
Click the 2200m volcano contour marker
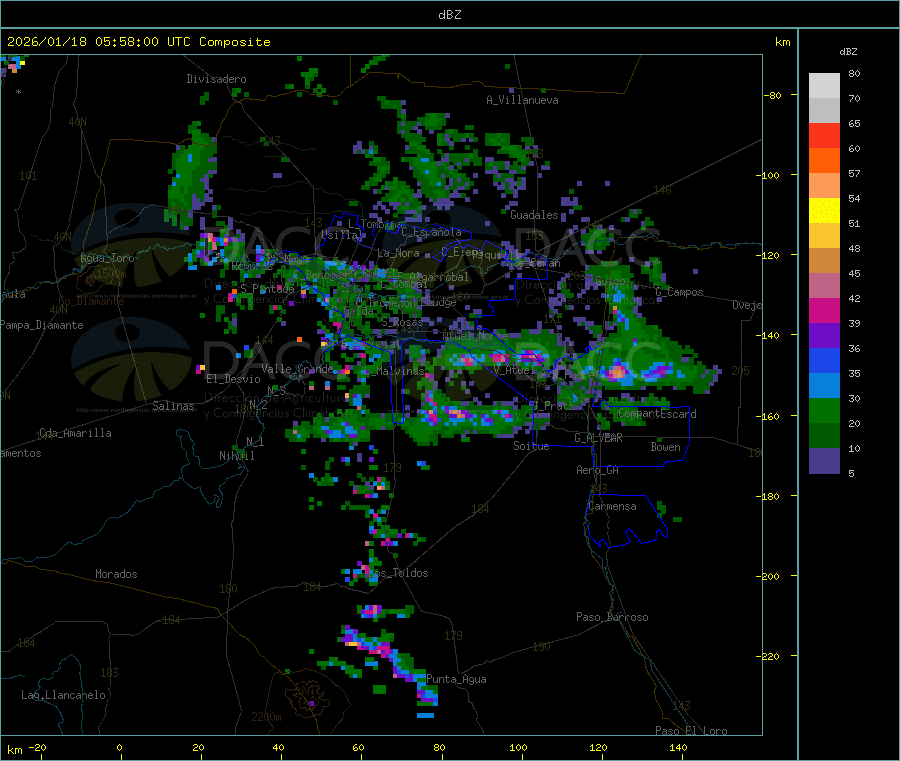point(266,717)
